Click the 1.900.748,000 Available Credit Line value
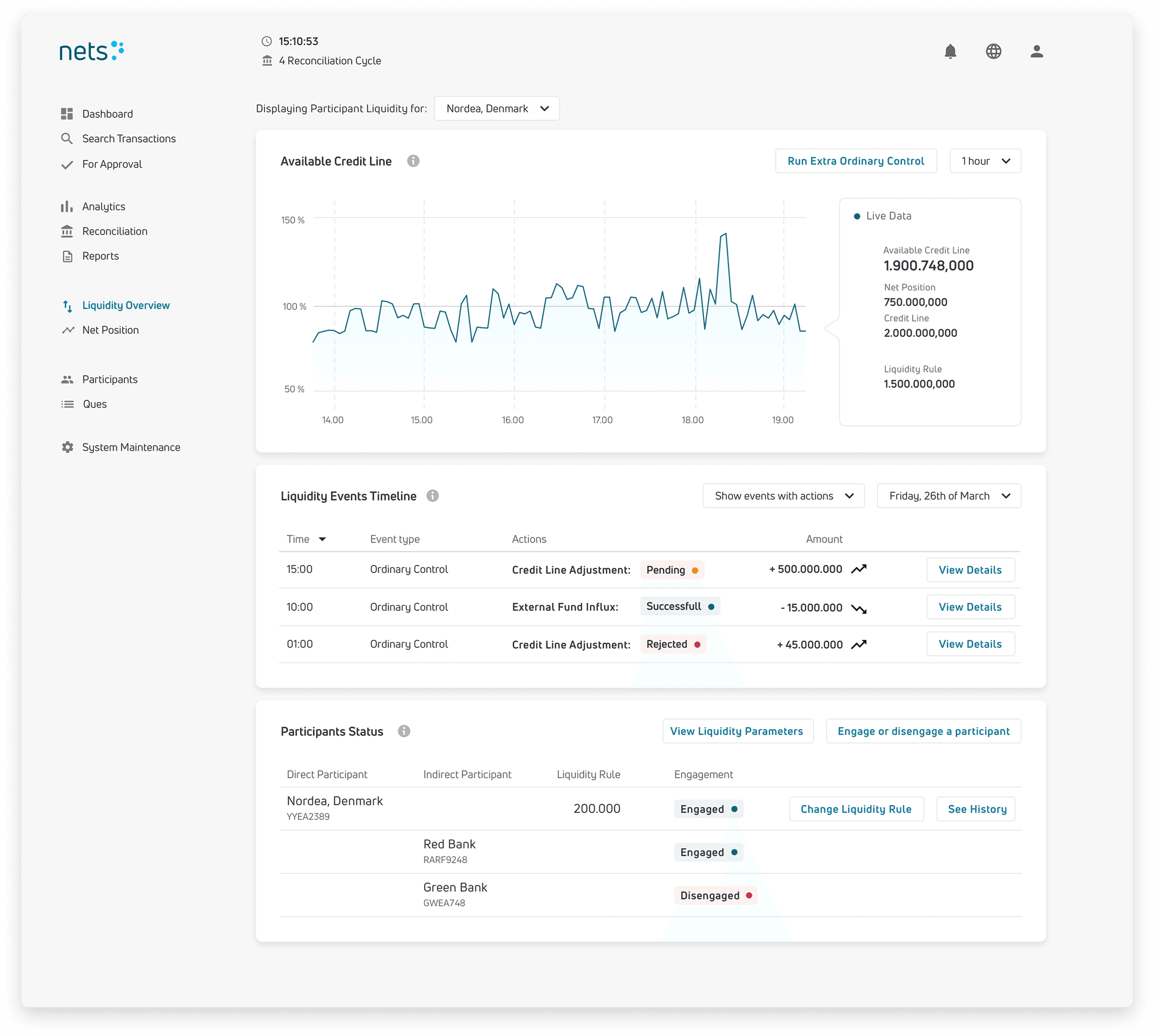Viewport: 1154px width, 1036px height. coord(929,265)
